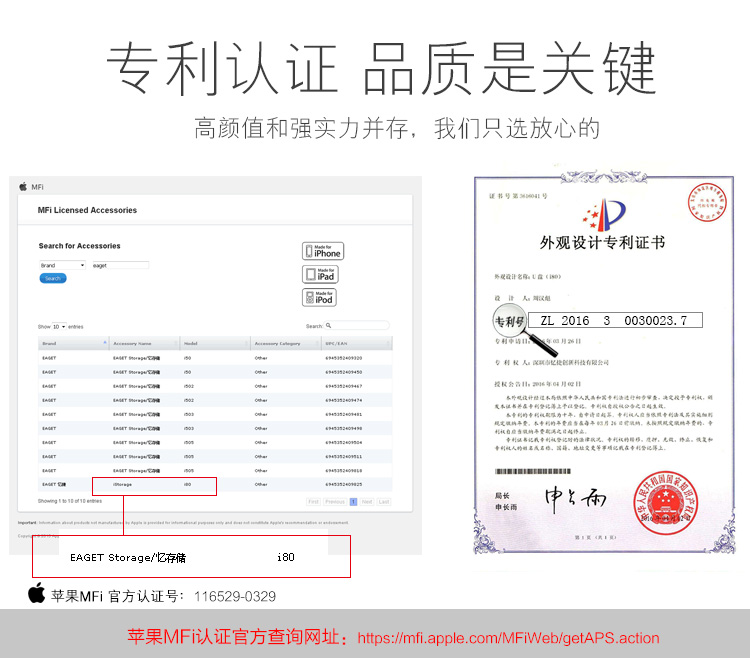Click the certification number '116529-0329'
The image size is (750, 658).
coord(235,596)
